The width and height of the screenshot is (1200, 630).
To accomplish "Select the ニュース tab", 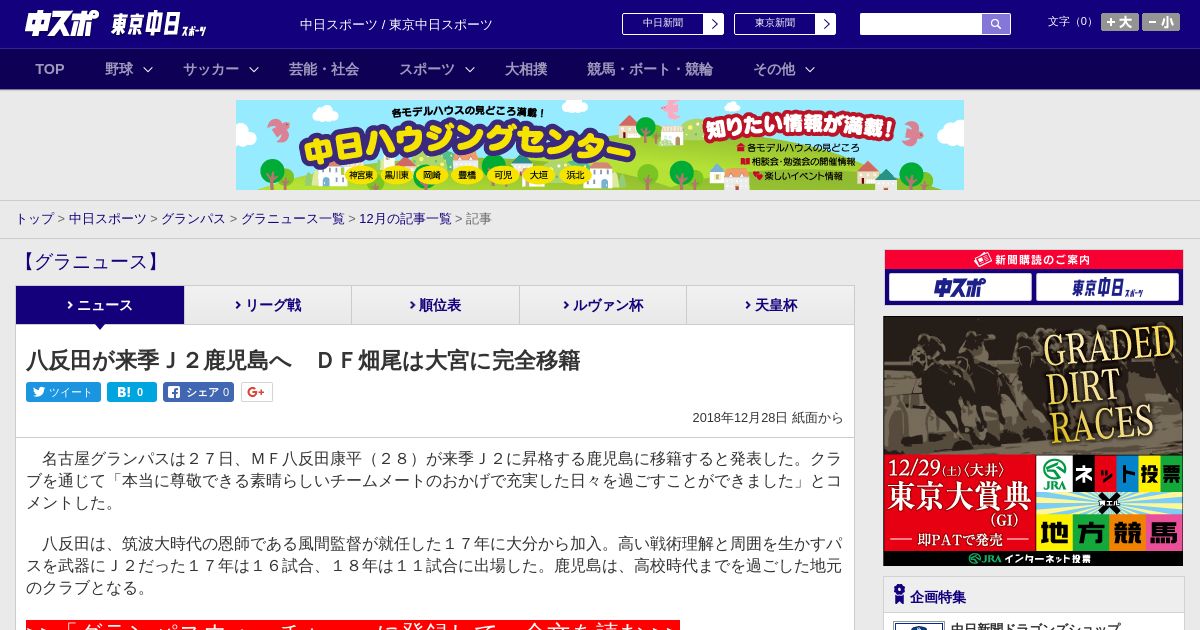I will (100, 305).
